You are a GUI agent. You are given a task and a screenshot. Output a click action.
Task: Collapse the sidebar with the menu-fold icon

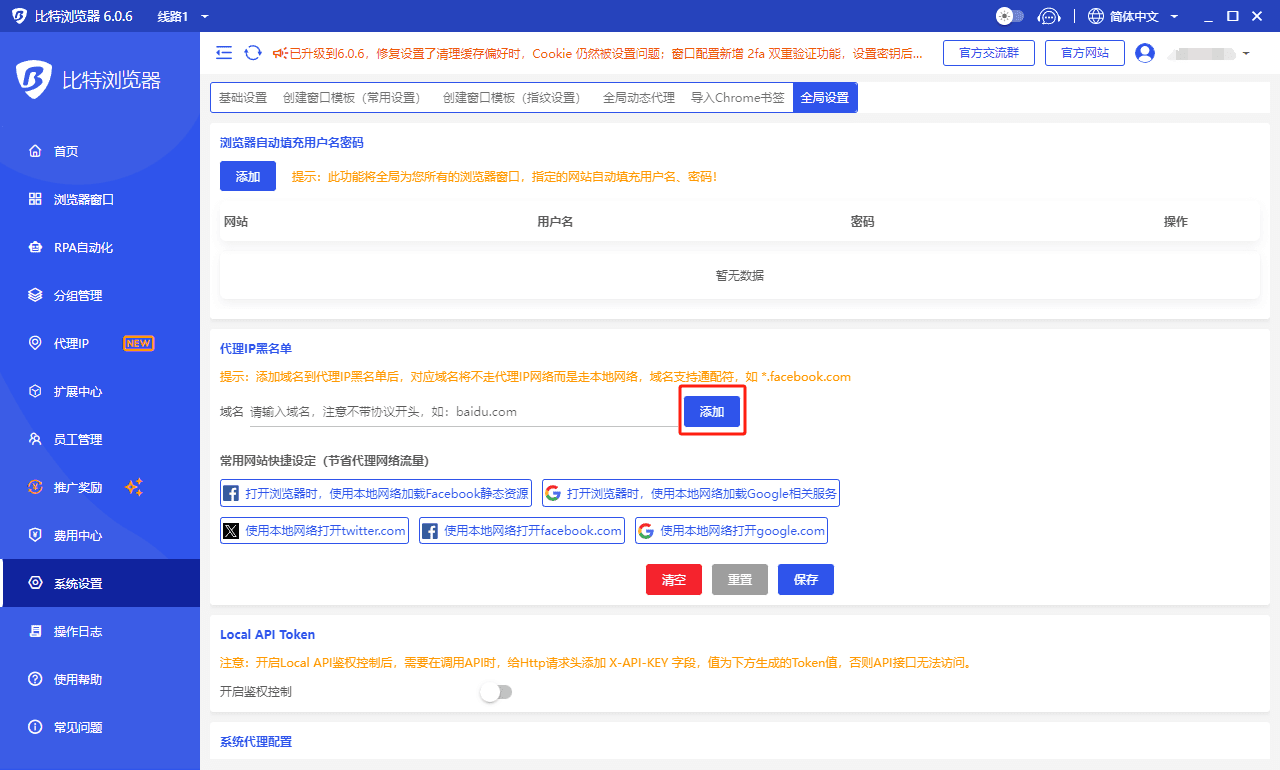[x=224, y=53]
